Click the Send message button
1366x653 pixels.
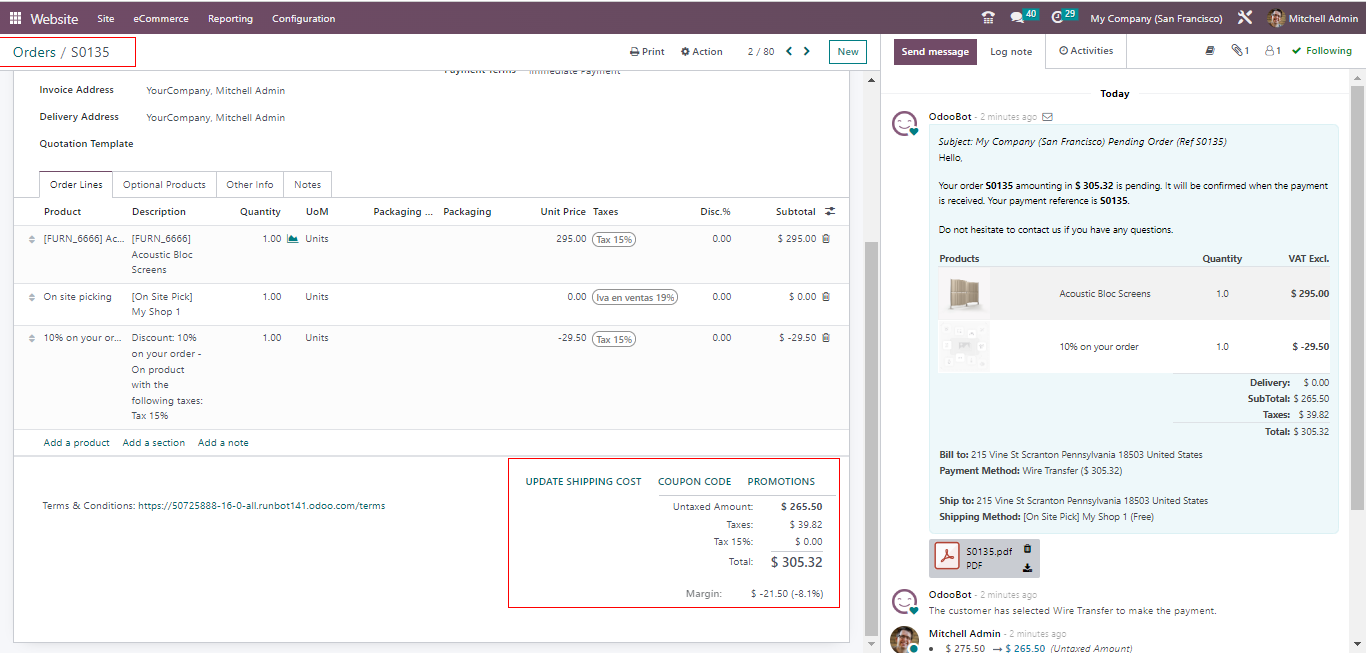tap(935, 52)
